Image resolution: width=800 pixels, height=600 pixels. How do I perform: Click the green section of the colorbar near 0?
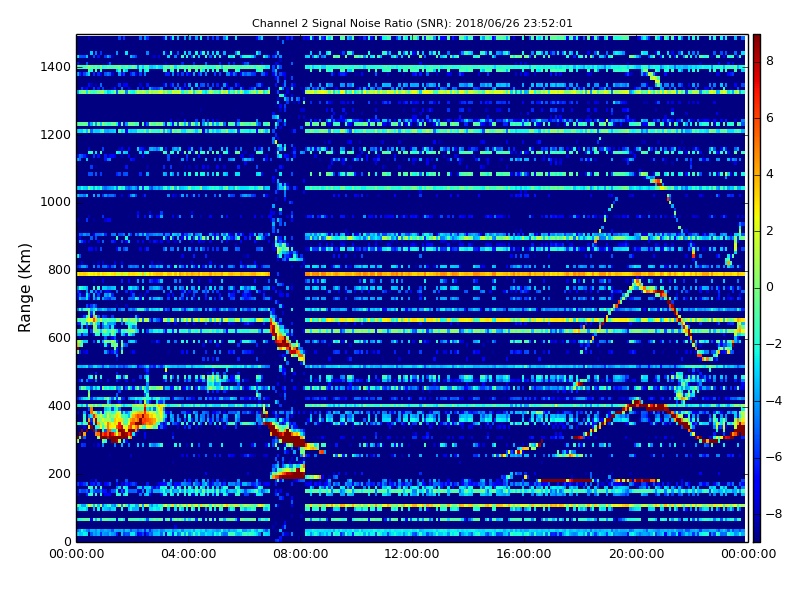tap(757, 287)
